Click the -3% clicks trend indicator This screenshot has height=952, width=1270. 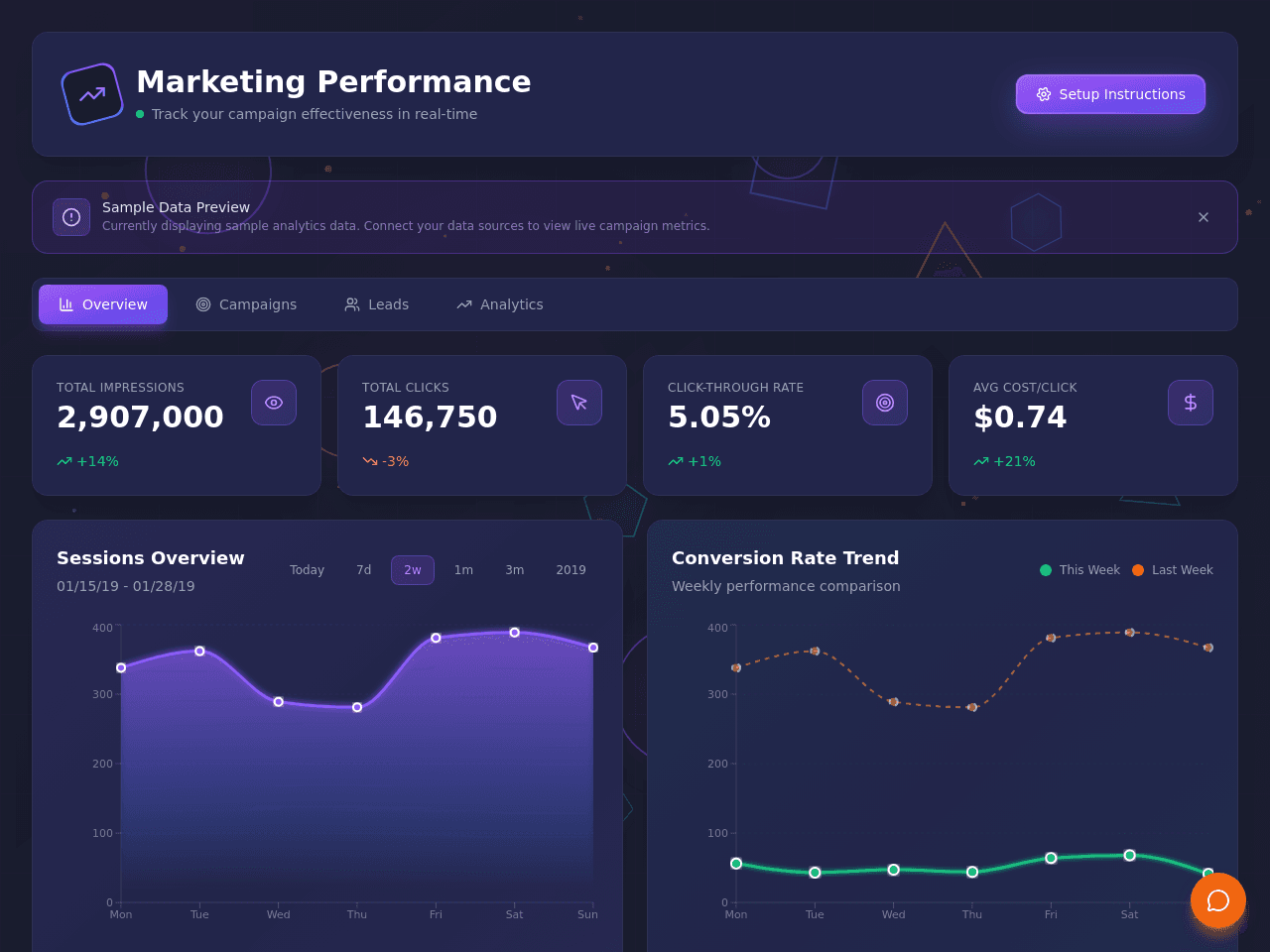pos(385,461)
